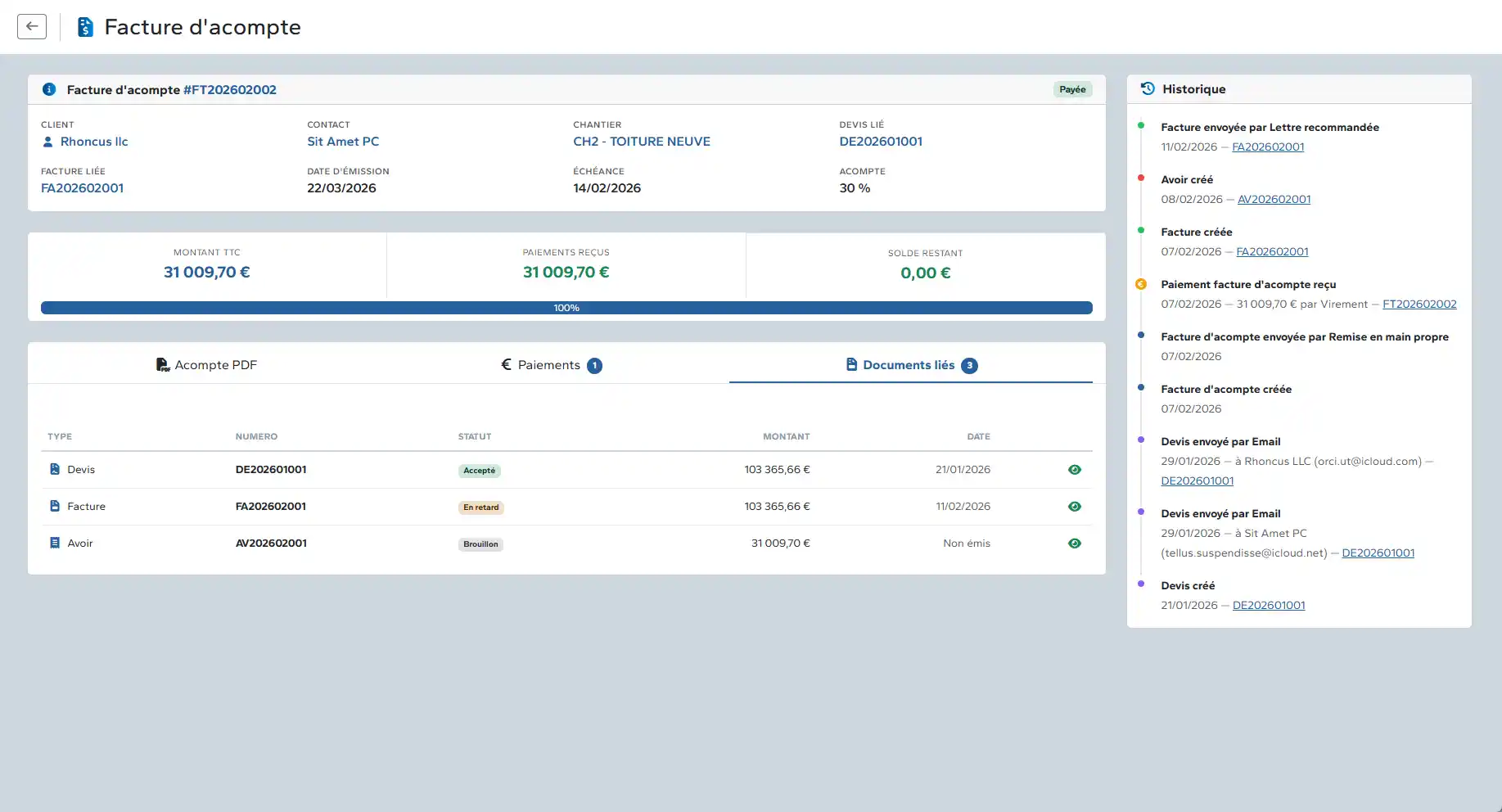Click the Devis document icon in table
Screen dimensions: 1502x812
pyautogui.click(x=55, y=469)
